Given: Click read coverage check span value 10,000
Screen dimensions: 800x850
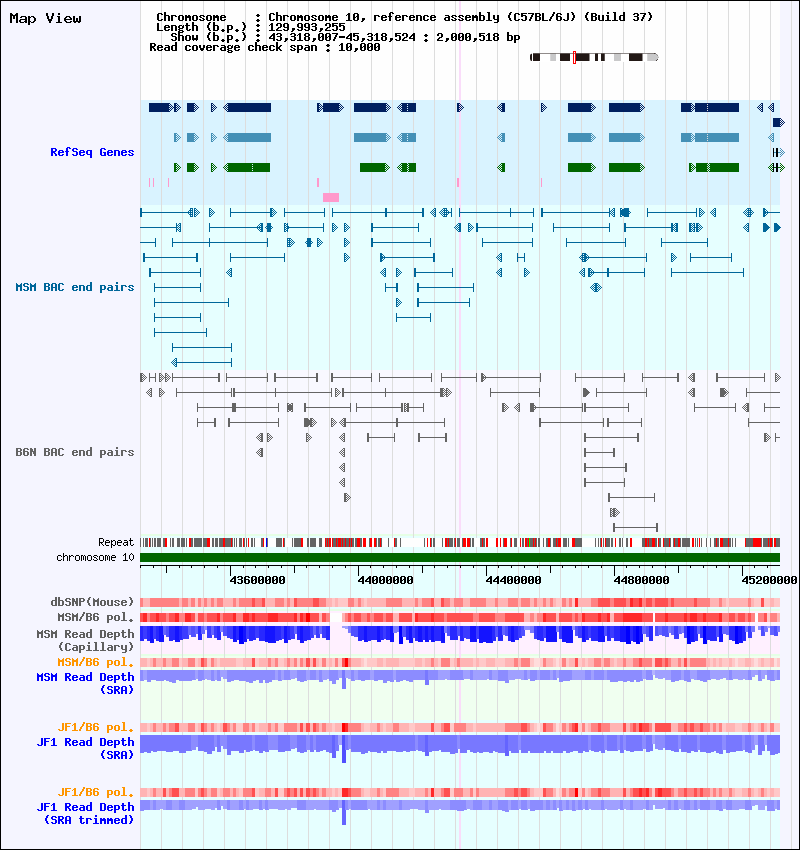Looking at the screenshot, I should pyautogui.click(x=359, y=48).
